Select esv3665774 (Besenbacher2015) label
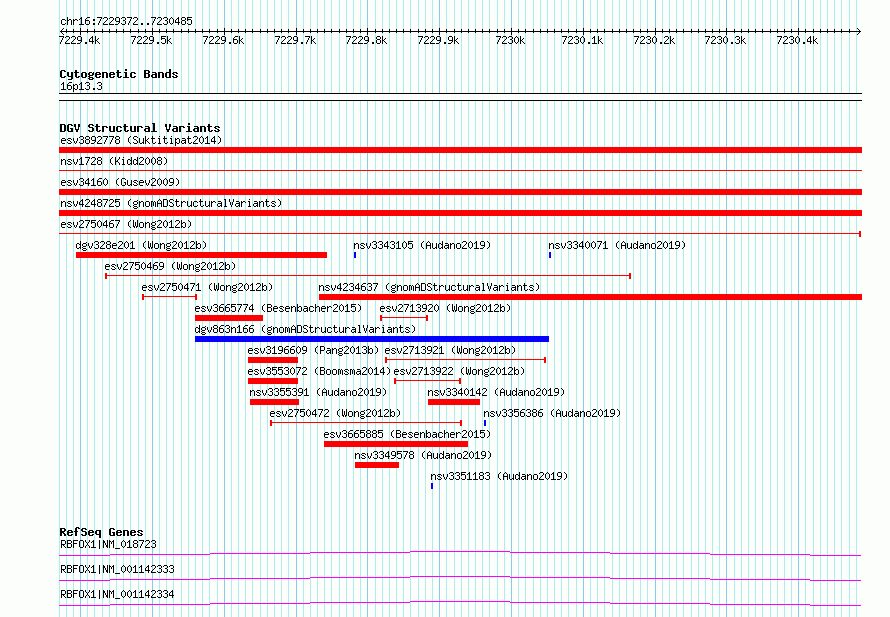The image size is (890, 617). [x=278, y=308]
